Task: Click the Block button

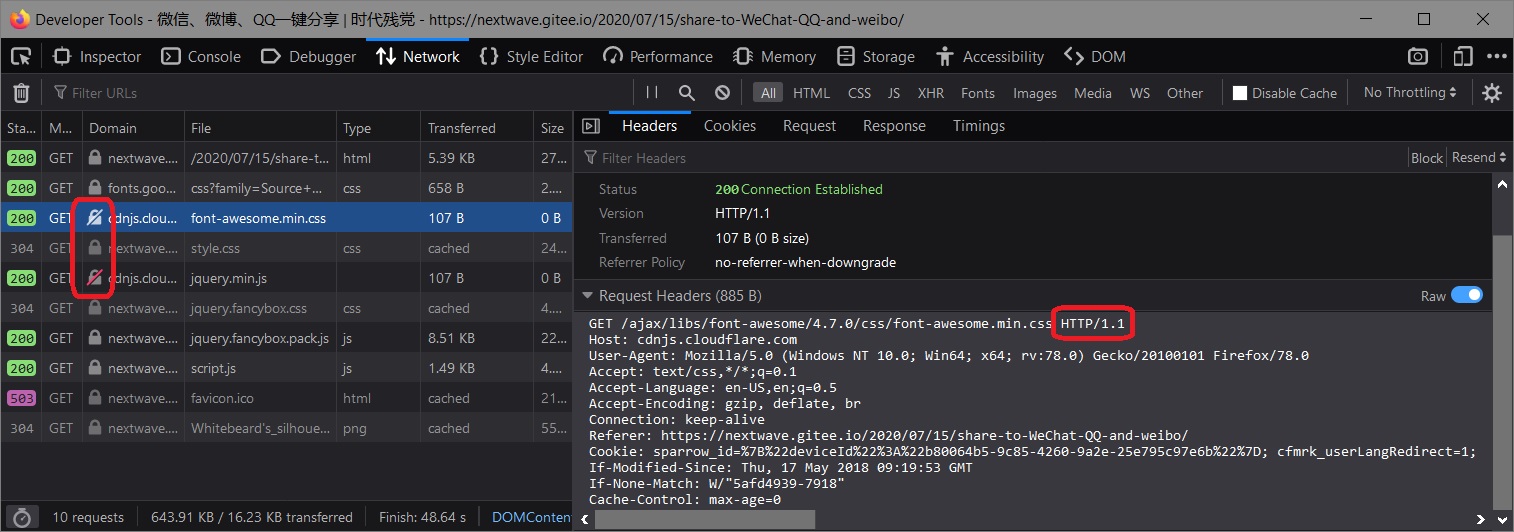Action: (x=1427, y=158)
